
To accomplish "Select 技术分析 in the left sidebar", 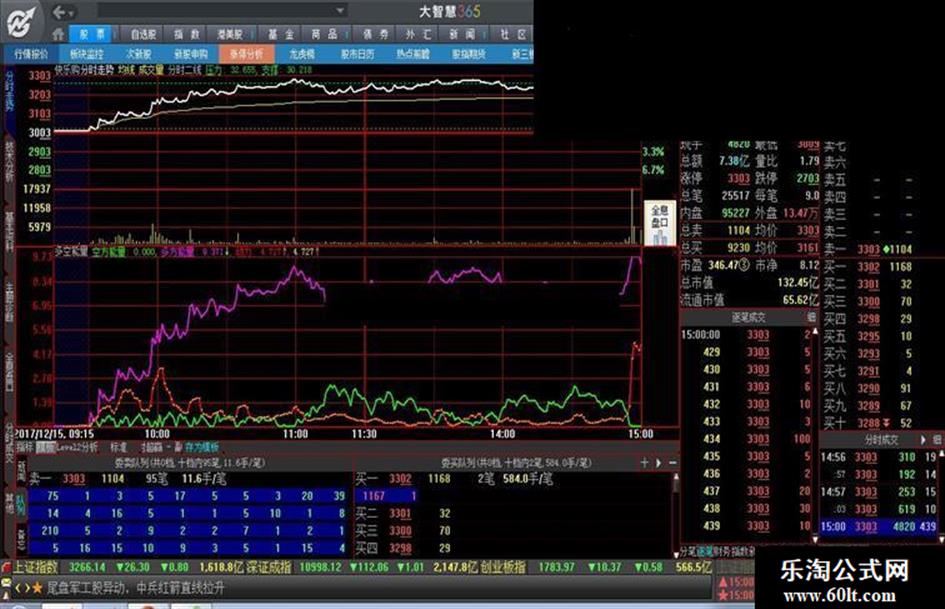I will [x=10, y=162].
